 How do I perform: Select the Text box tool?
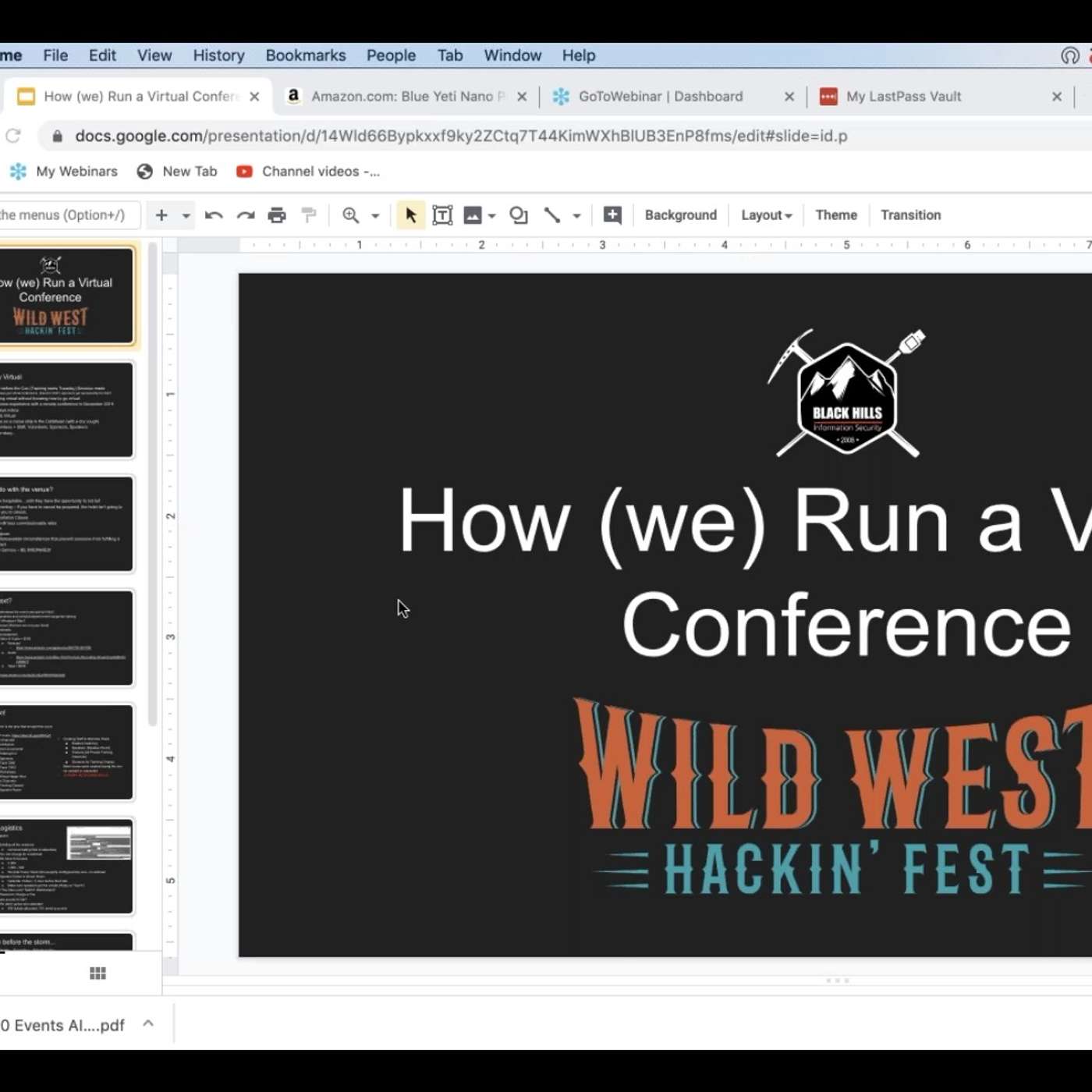click(442, 214)
